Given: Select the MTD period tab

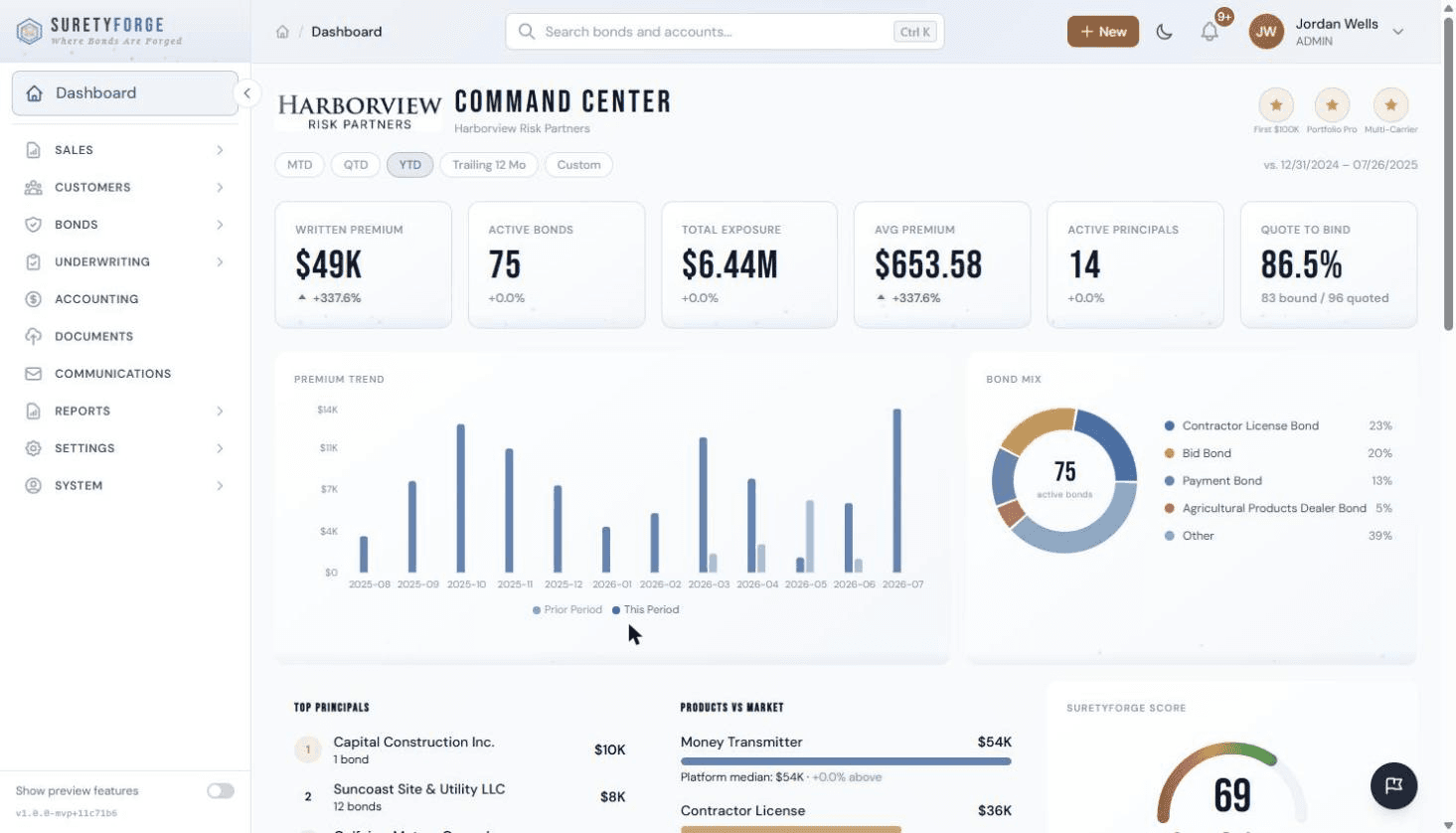Looking at the screenshot, I should click(x=299, y=165).
